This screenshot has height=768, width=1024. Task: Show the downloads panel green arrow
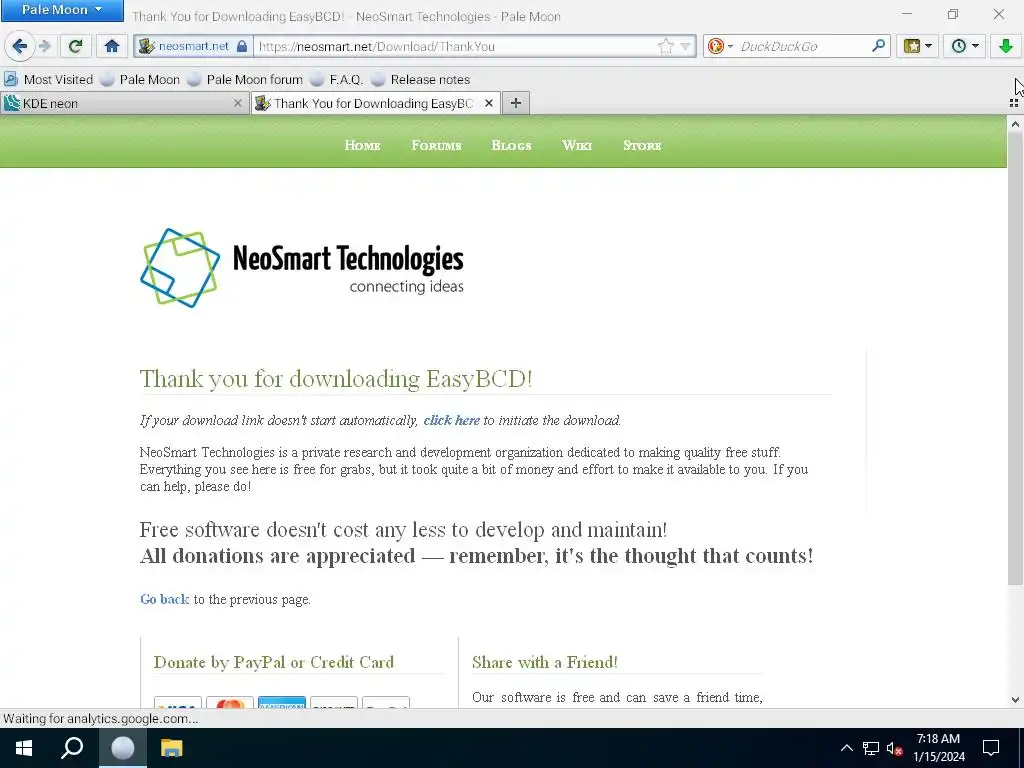(1006, 46)
